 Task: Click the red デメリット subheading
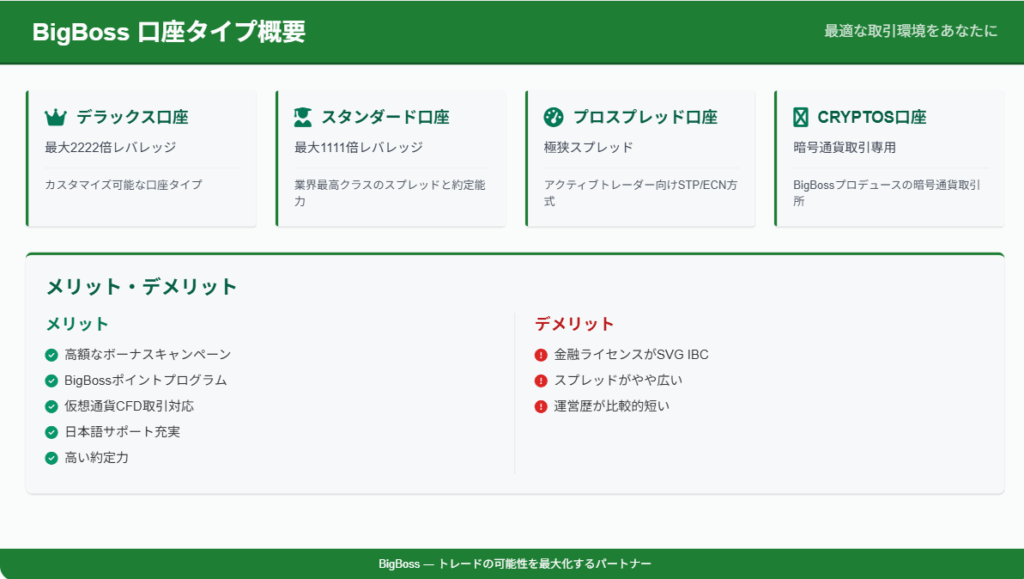(x=574, y=324)
